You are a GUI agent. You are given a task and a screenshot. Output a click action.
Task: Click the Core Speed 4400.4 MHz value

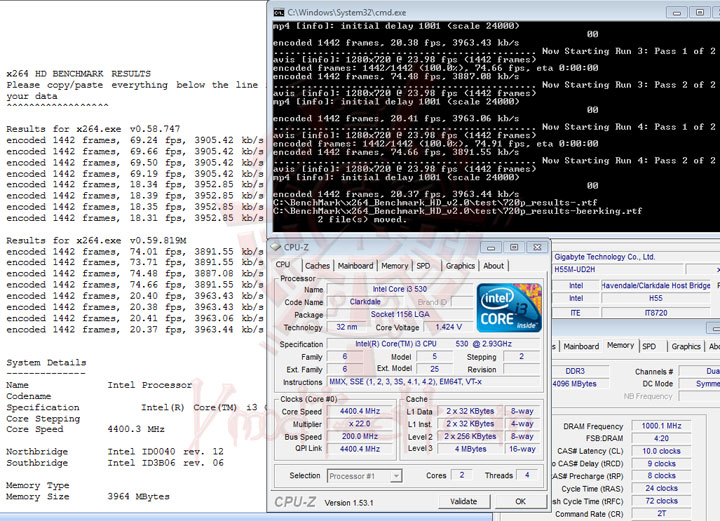point(360,411)
